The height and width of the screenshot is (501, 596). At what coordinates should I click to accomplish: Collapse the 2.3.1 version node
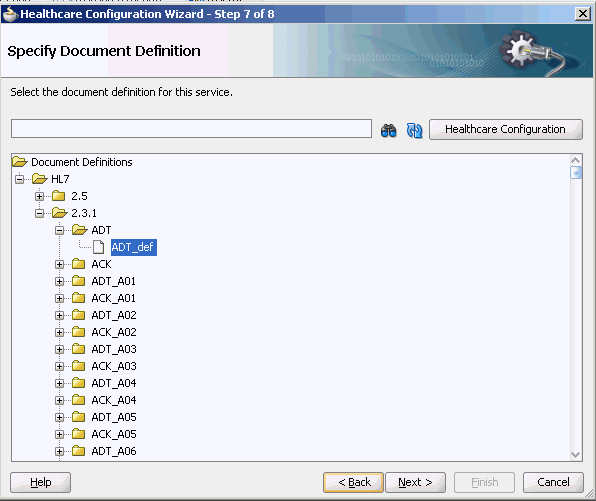click(40, 213)
